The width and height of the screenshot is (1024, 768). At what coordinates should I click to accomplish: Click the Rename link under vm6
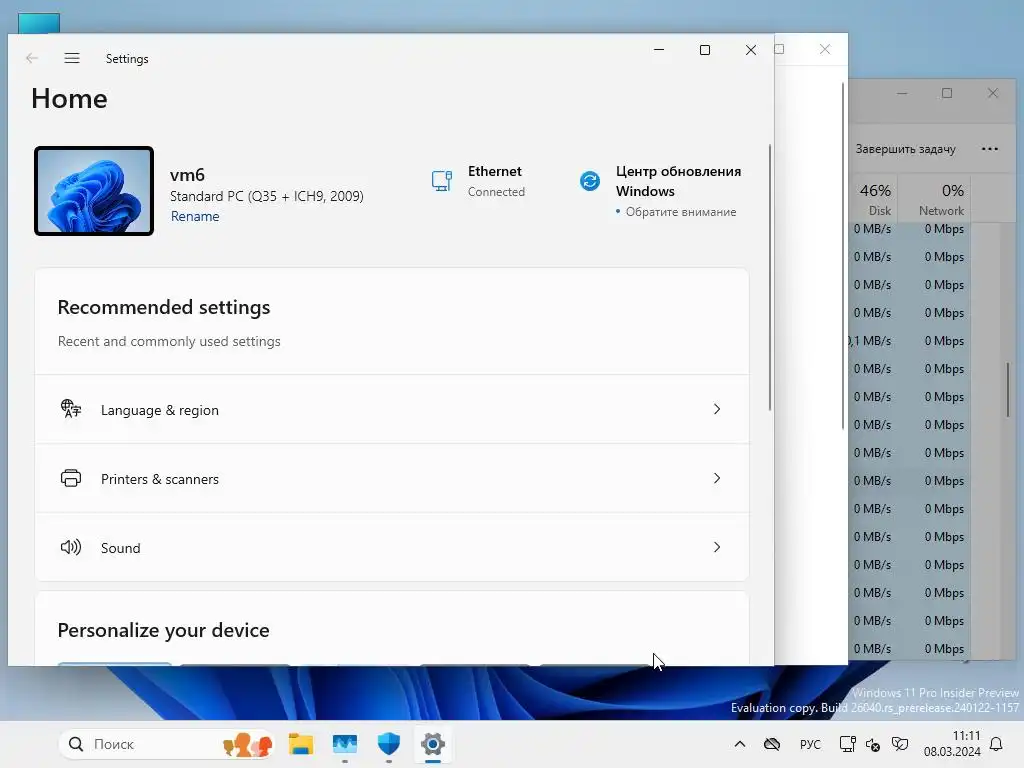pos(195,216)
